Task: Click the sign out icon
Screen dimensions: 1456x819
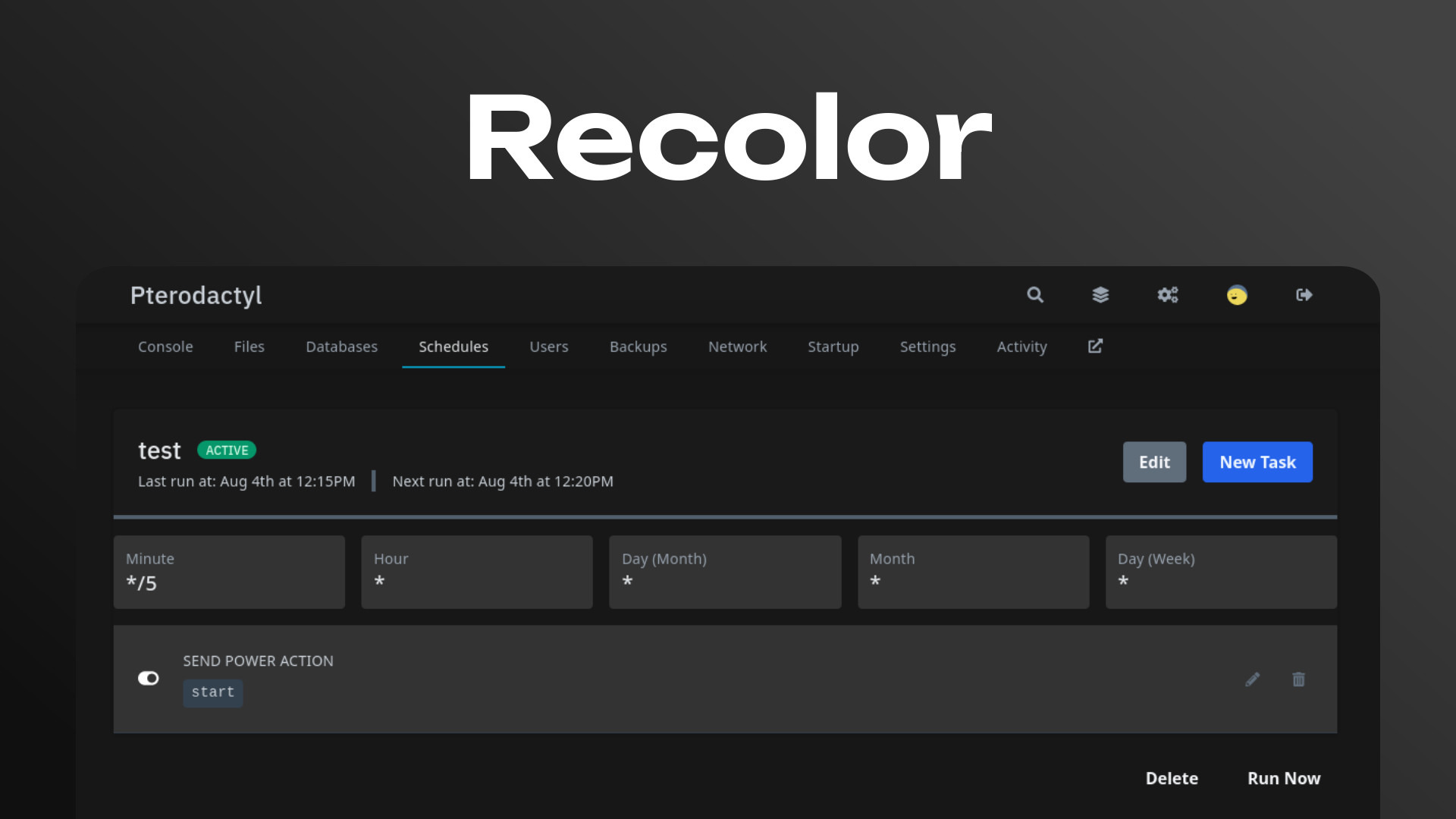Action: click(1304, 295)
